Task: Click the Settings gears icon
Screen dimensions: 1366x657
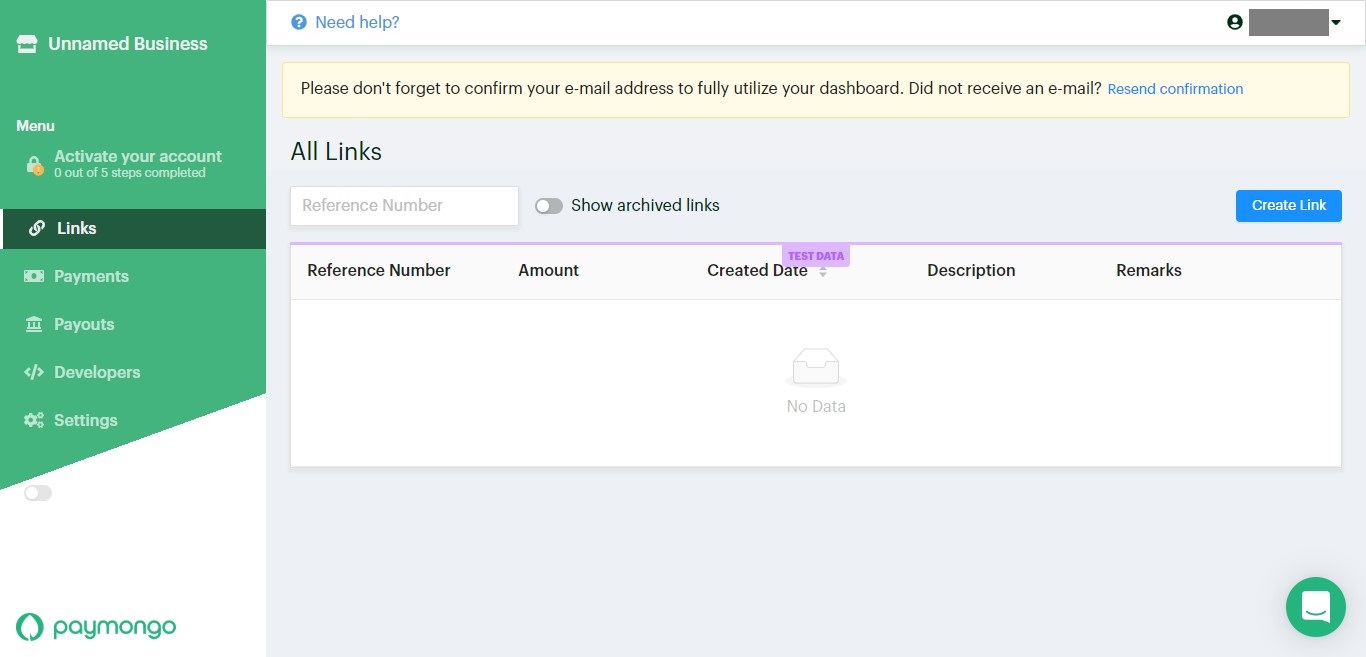Action: 34,420
